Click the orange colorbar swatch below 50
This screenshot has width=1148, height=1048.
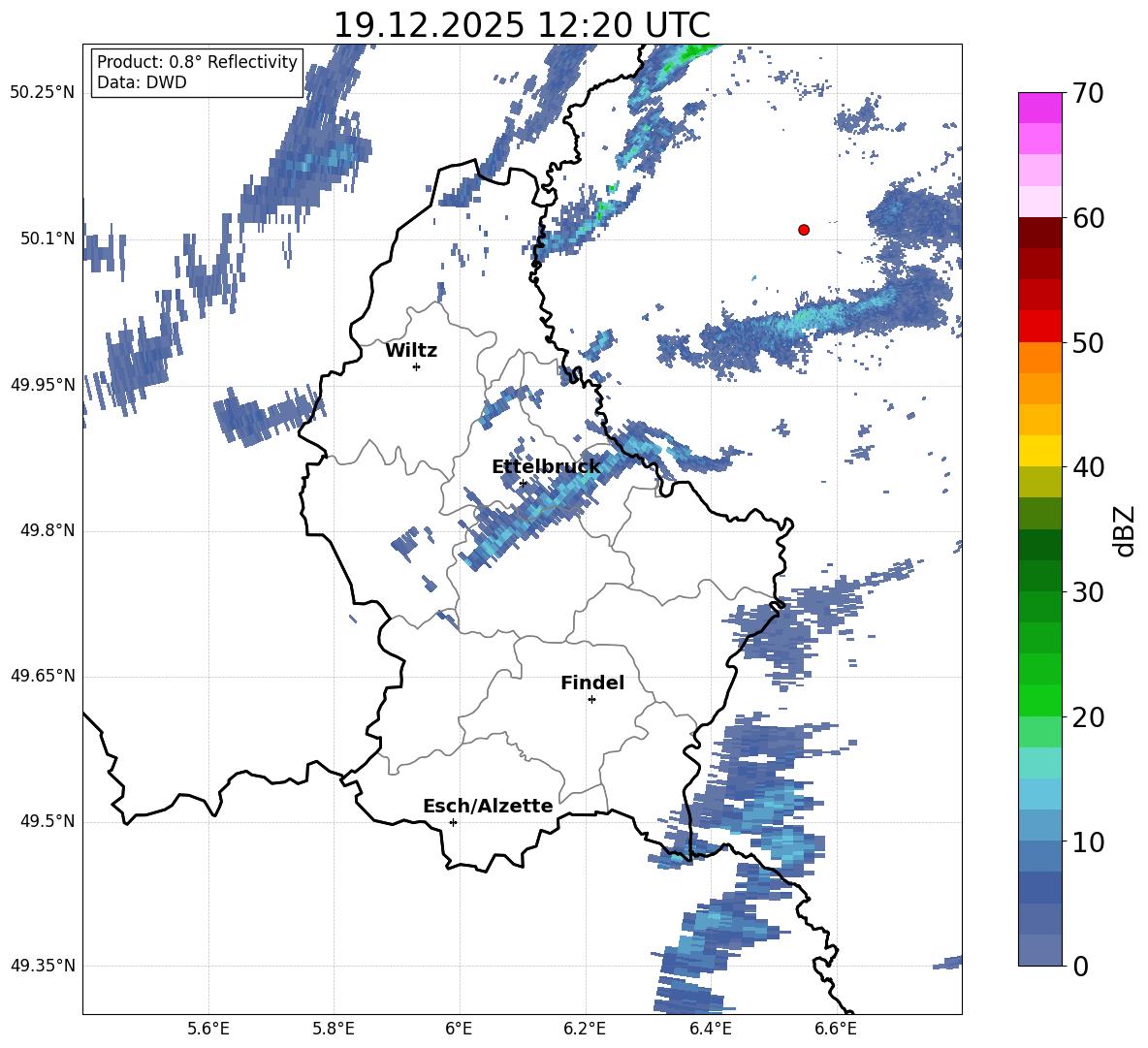click(x=1039, y=358)
